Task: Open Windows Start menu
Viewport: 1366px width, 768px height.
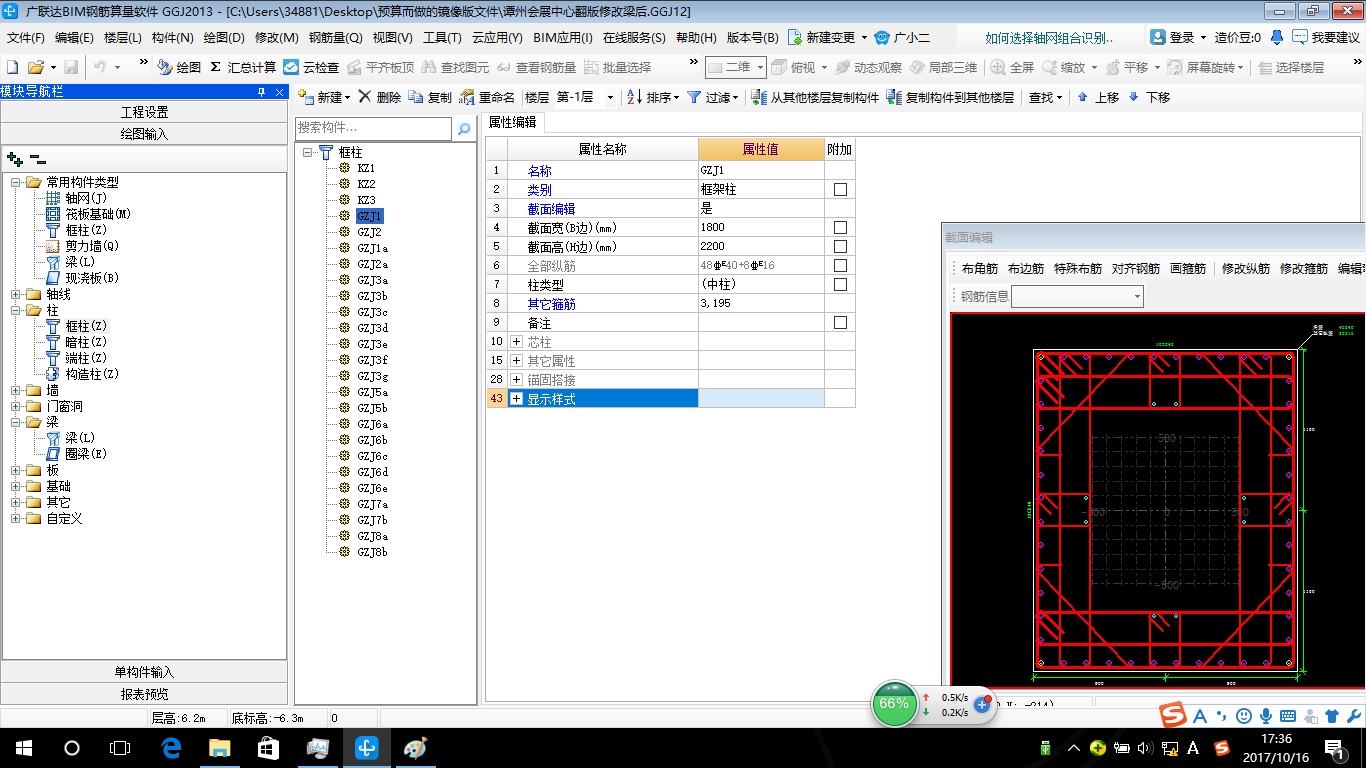Action: point(23,747)
